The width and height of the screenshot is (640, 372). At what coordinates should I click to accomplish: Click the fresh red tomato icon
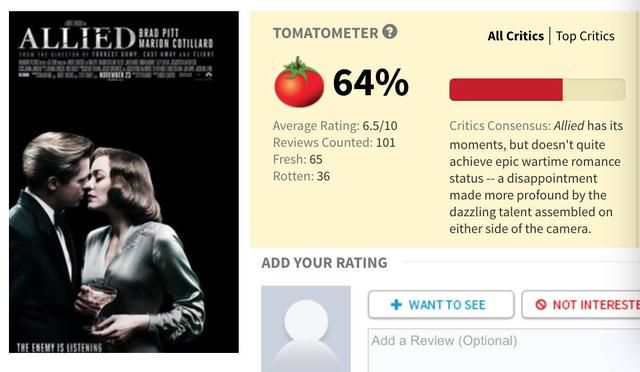tap(299, 82)
